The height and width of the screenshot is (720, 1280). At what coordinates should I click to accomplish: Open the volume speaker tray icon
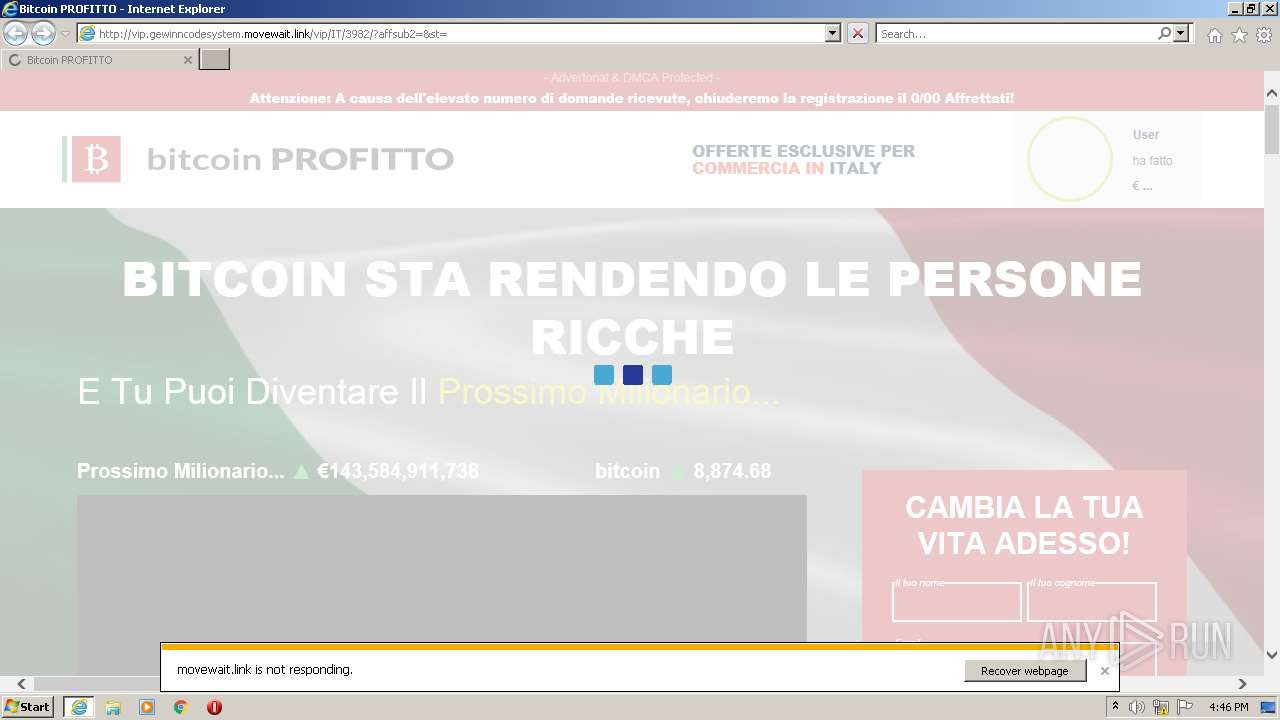[1137, 707]
